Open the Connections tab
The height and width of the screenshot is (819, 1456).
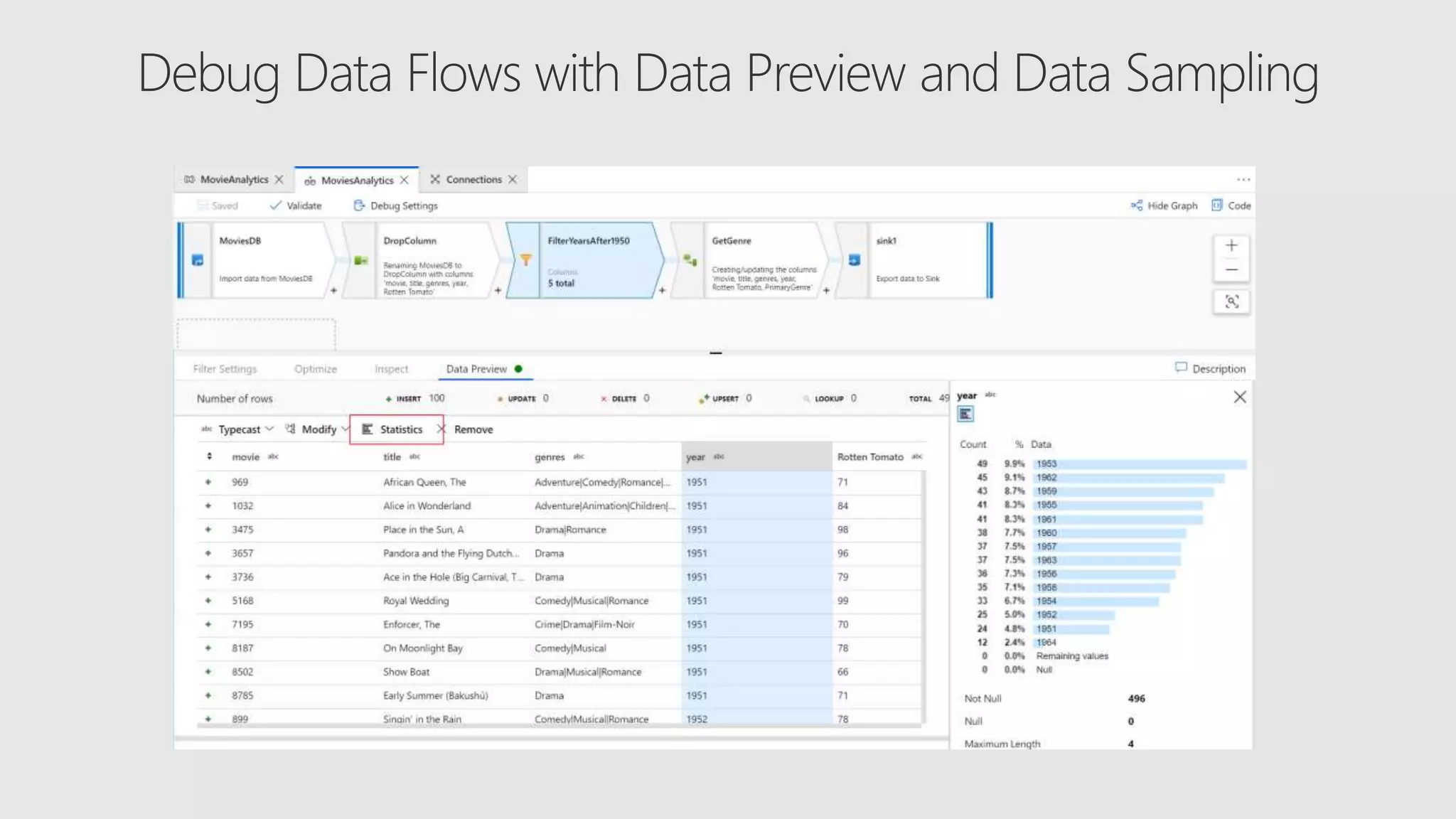click(x=473, y=180)
